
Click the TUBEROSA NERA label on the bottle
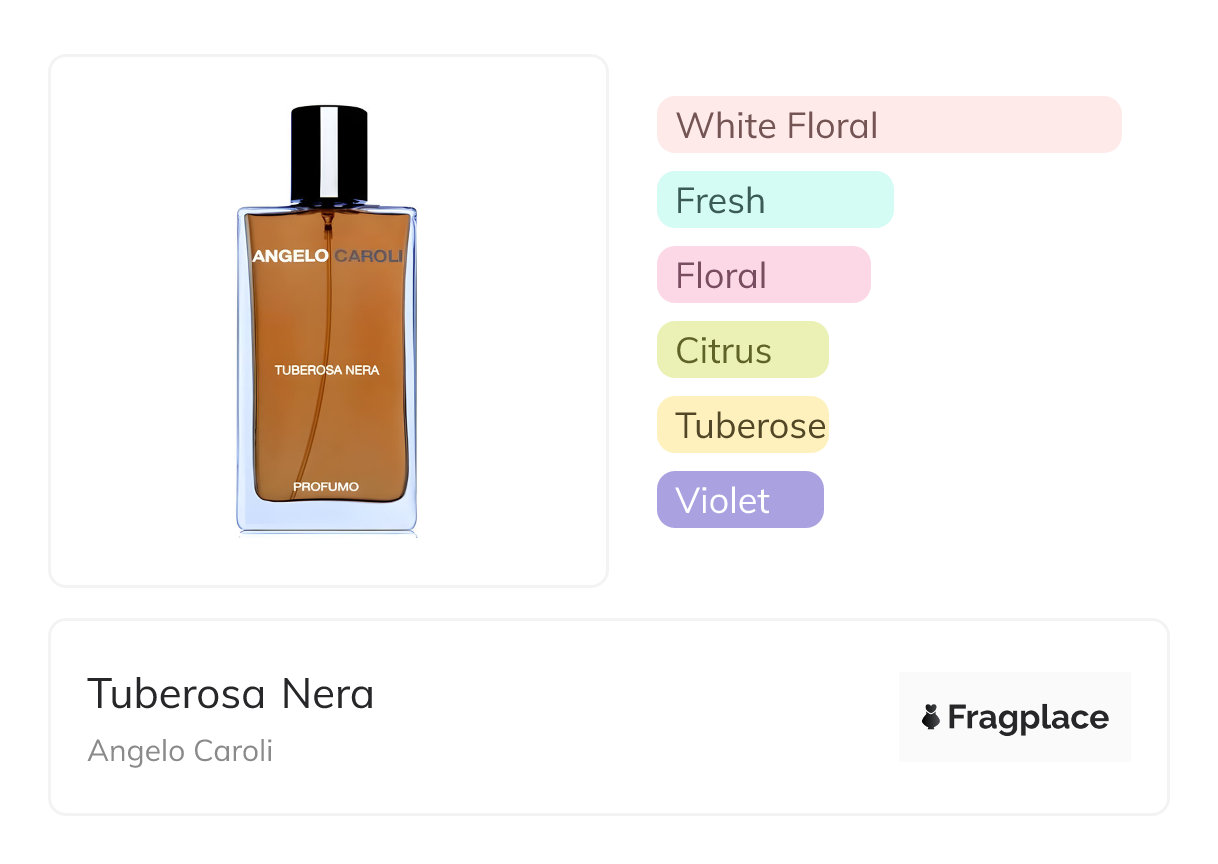[x=327, y=370]
